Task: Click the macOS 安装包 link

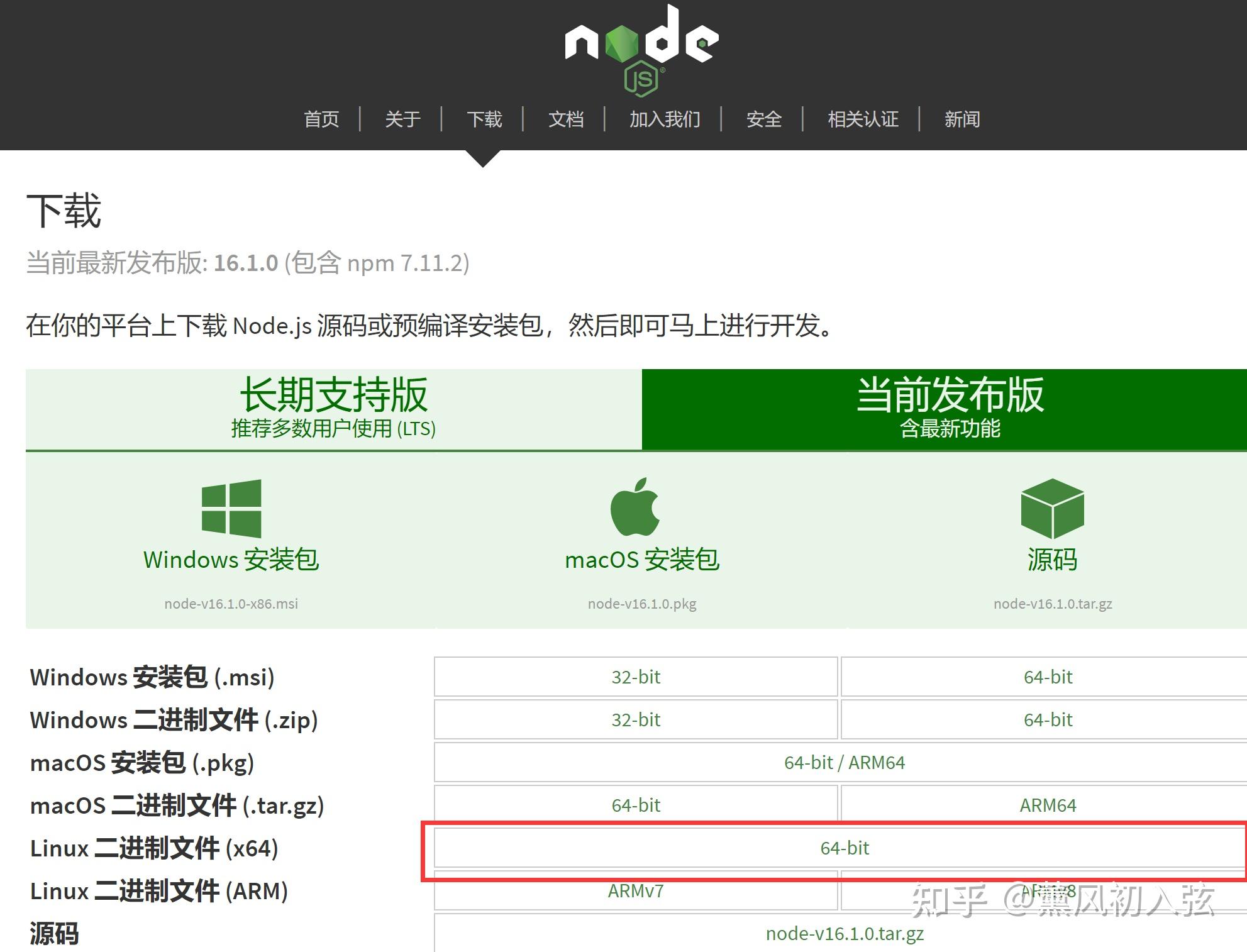Action: pyautogui.click(x=642, y=560)
